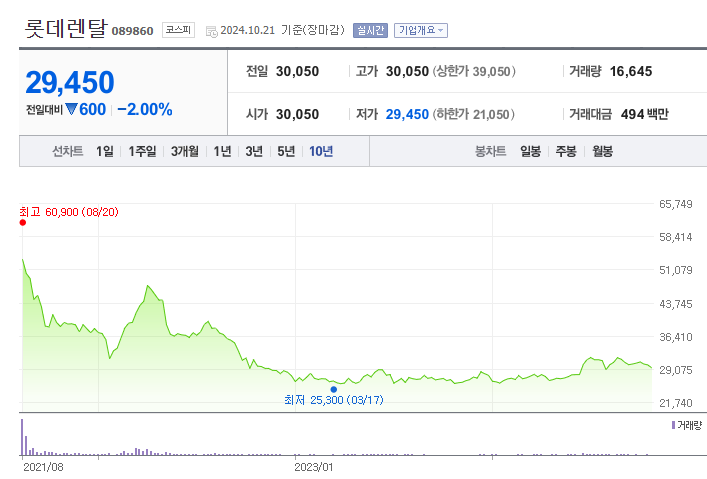Click the stock code 089860

pos(133,31)
